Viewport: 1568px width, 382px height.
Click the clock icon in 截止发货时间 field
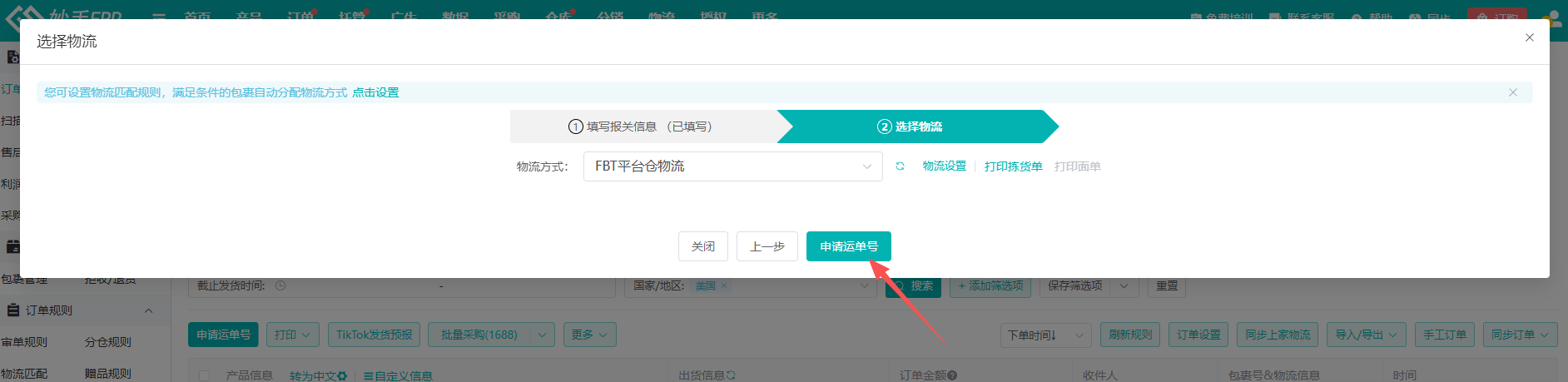coord(280,285)
